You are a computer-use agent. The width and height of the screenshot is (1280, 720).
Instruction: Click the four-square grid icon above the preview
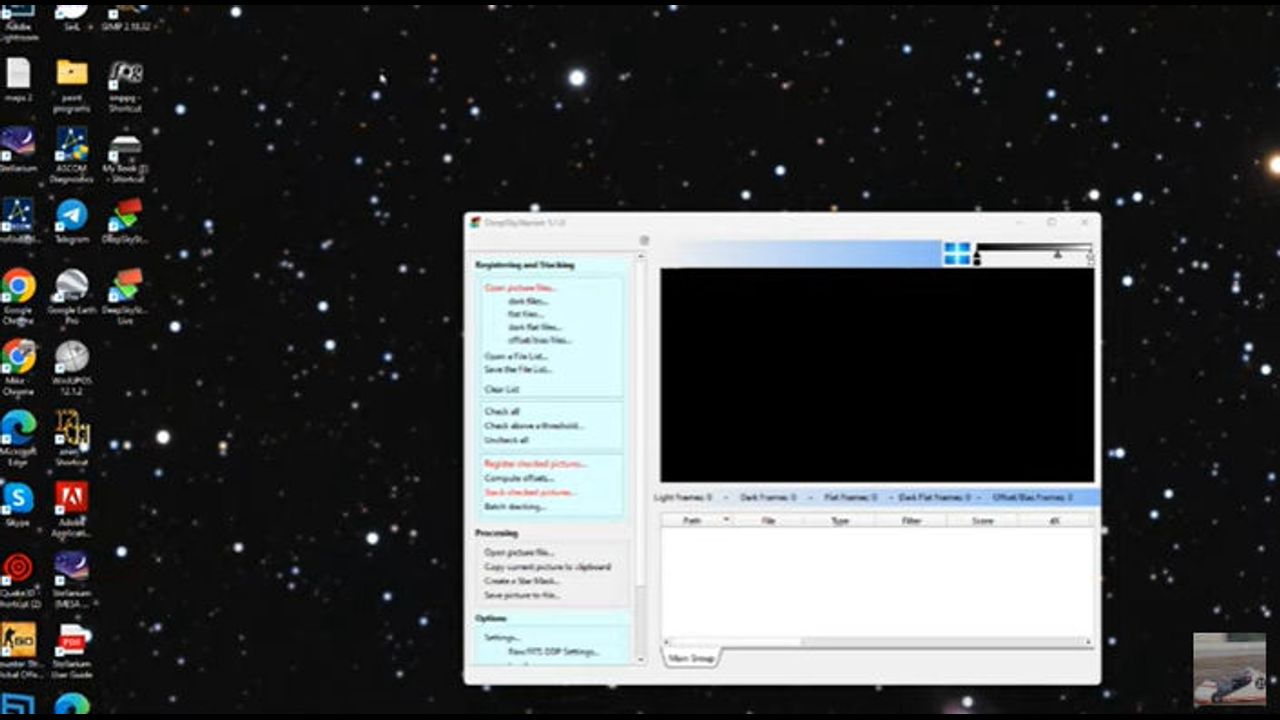[957, 254]
